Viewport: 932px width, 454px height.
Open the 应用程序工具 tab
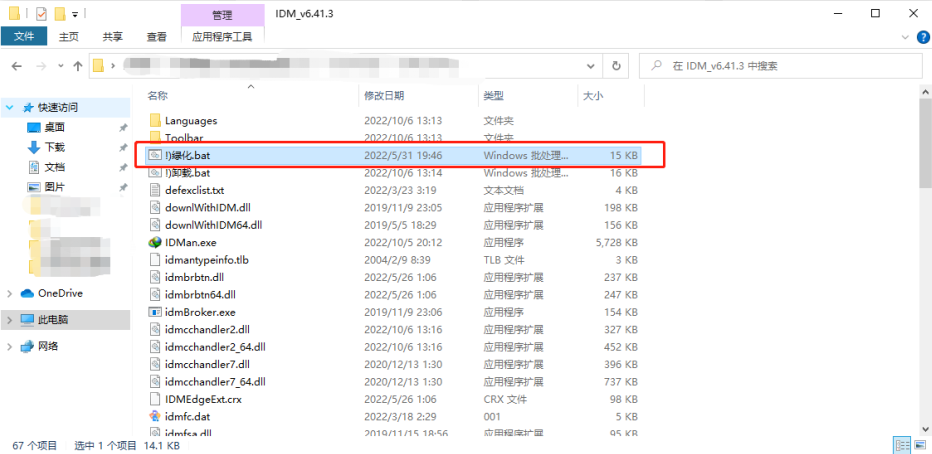tap(222, 37)
